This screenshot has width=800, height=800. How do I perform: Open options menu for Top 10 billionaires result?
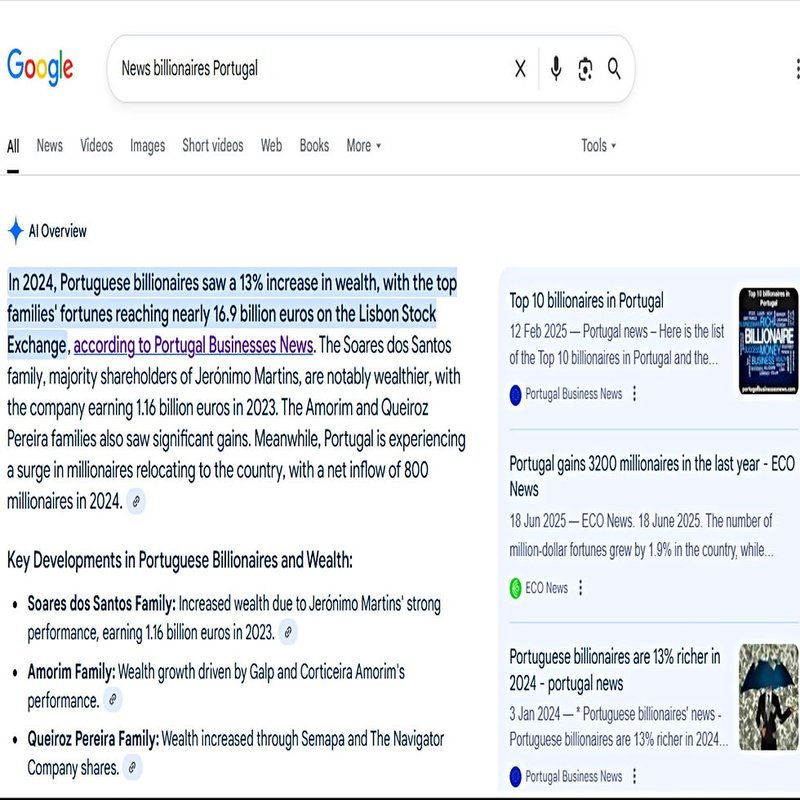[634, 393]
